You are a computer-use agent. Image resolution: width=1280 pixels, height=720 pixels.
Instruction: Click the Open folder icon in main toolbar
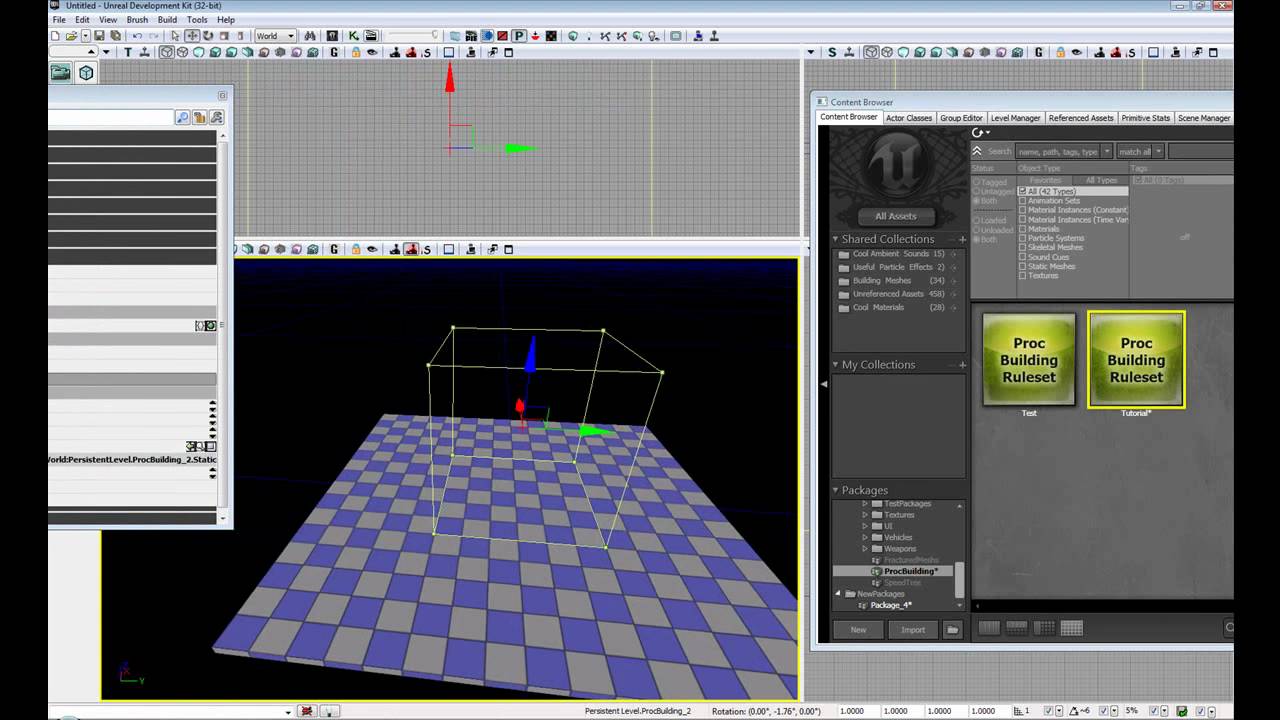click(71, 36)
